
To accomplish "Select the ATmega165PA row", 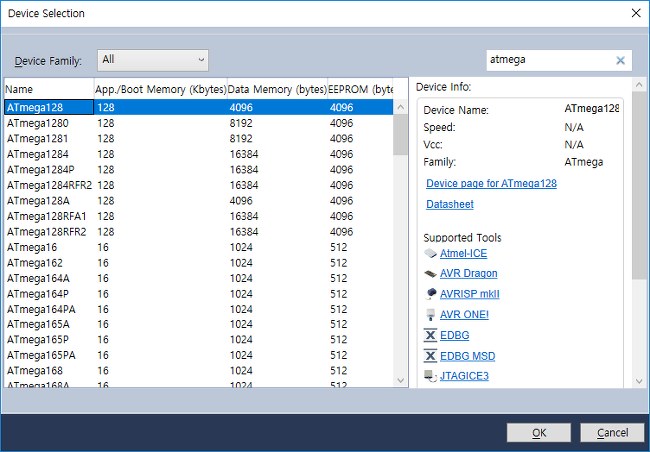I will point(199,355).
